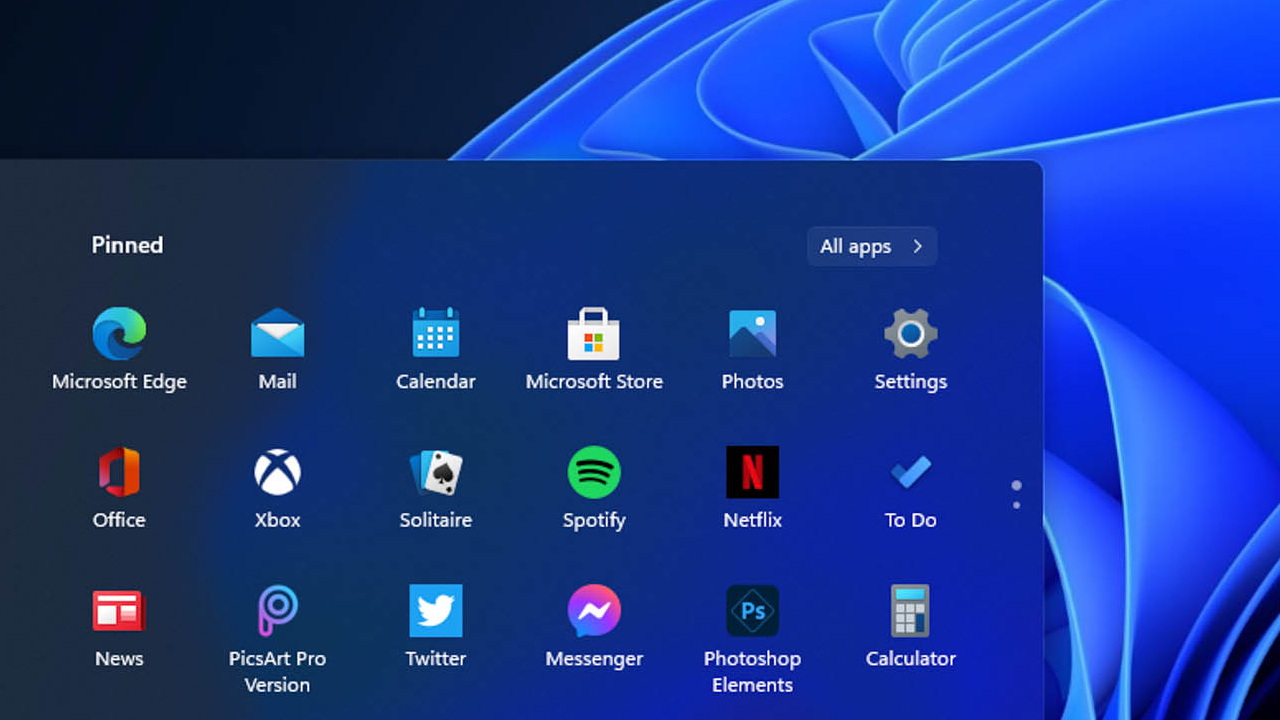
Task: Open the Calendar app
Action: coord(435,334)
